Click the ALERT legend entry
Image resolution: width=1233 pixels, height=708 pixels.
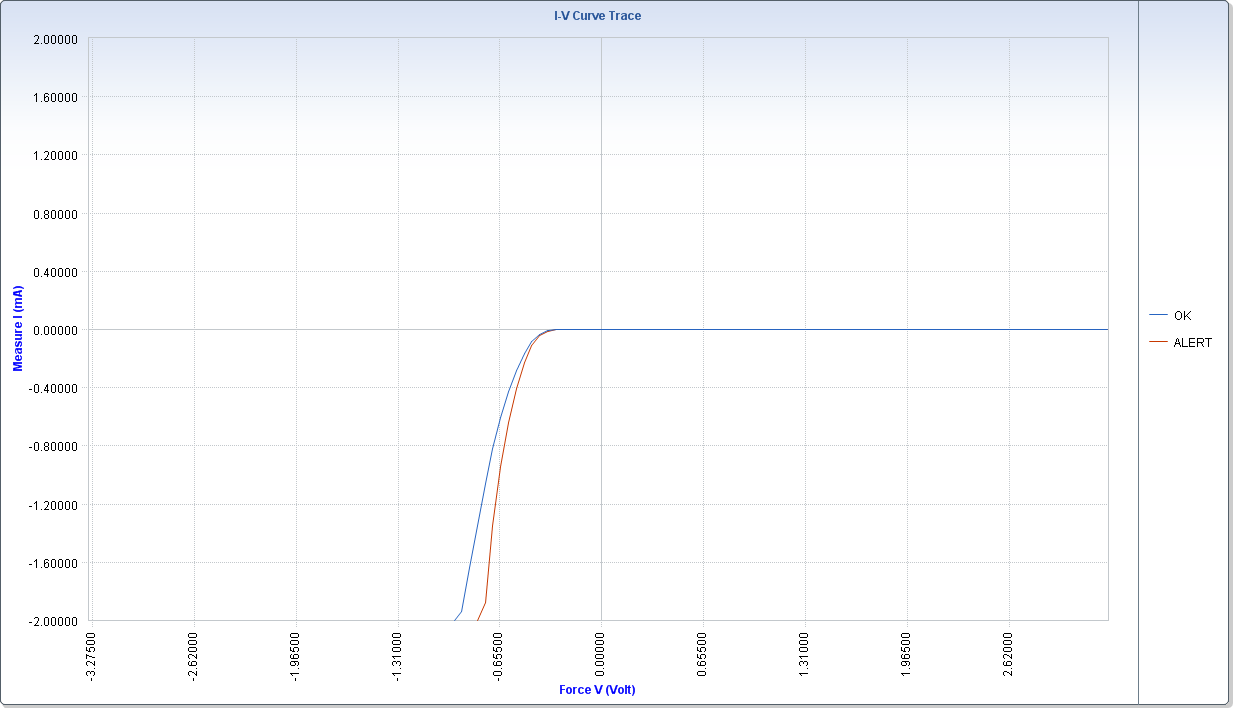pyautogui.click(x=1180, y=343)
